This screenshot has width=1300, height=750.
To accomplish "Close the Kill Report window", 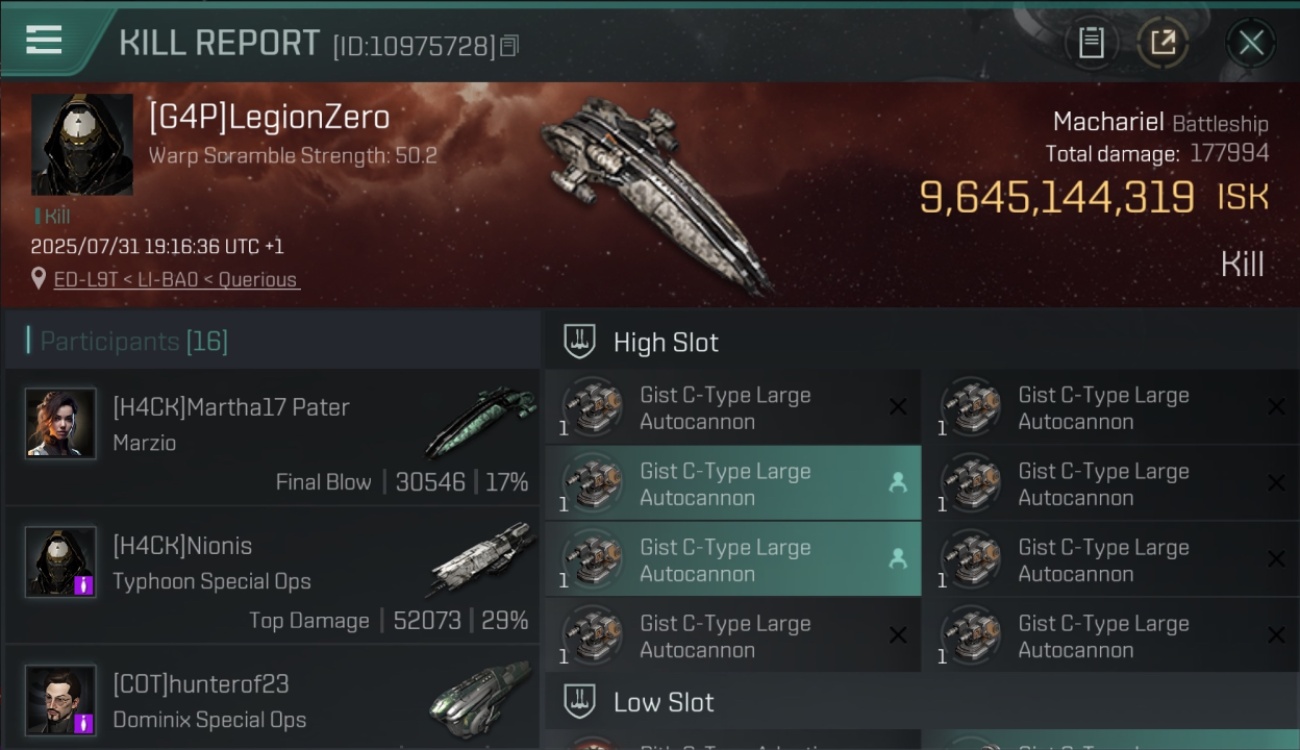I will 1251,43.
